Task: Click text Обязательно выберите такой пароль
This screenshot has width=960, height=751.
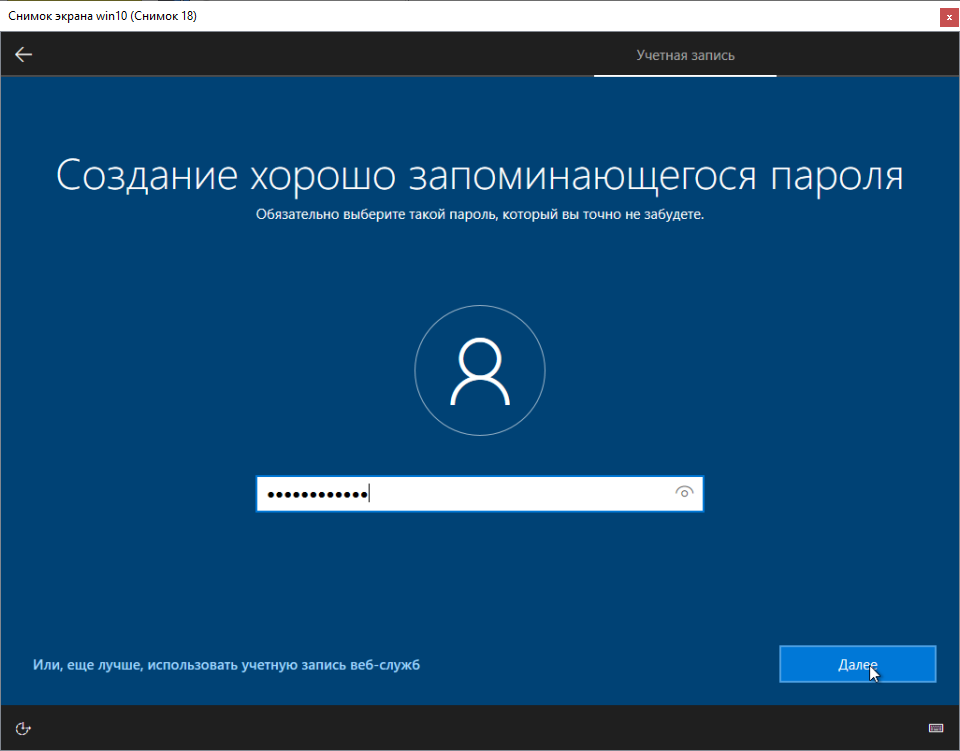Action: [377, 214]
